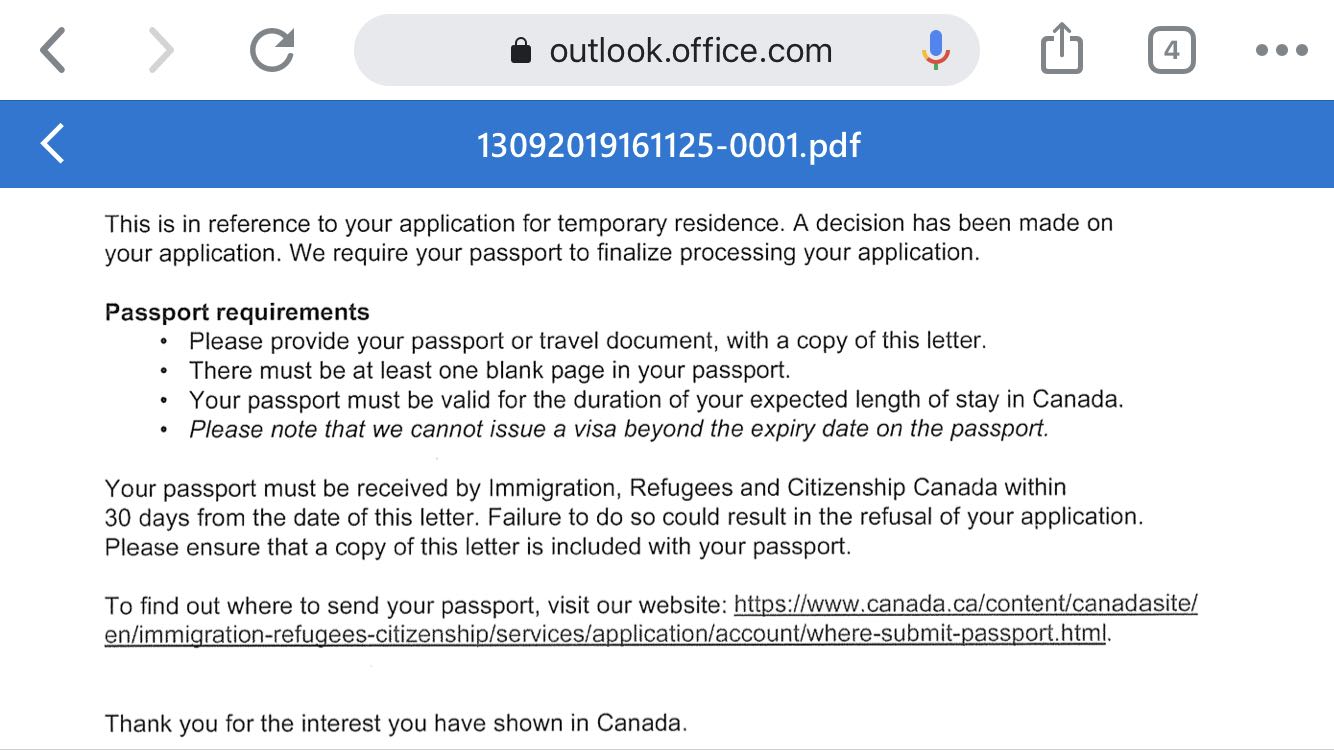1334x750 pixels.
Task: Open the canada.ca passport submission link
Action: [965, 605]
